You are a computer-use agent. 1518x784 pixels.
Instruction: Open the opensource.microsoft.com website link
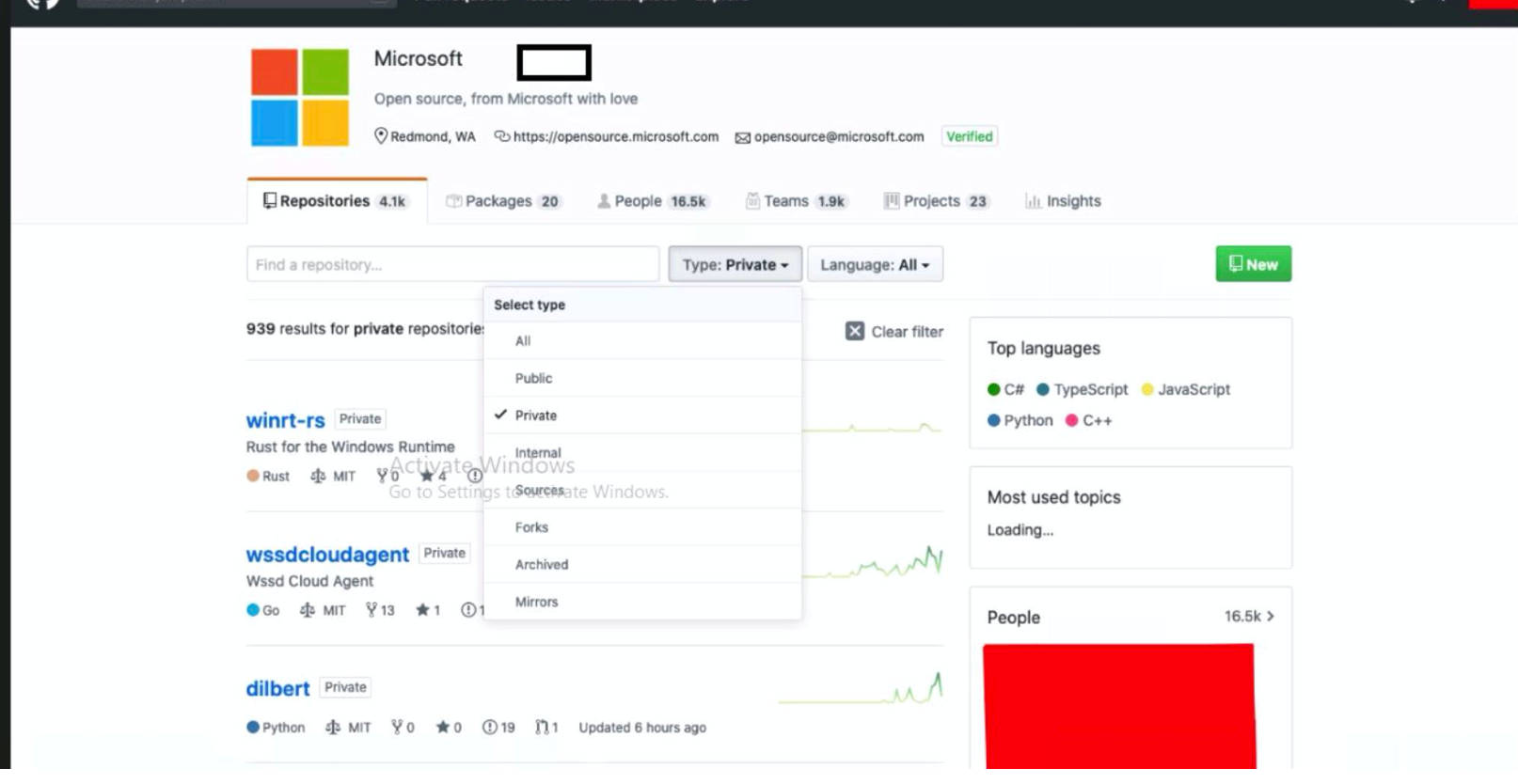(x=616, y=136)
